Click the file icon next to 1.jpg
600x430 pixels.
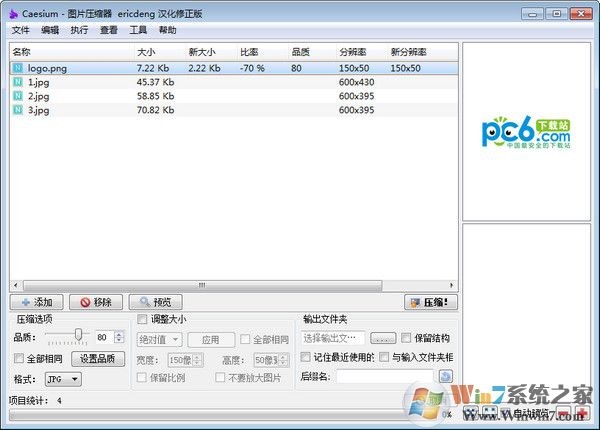[18, 82]
